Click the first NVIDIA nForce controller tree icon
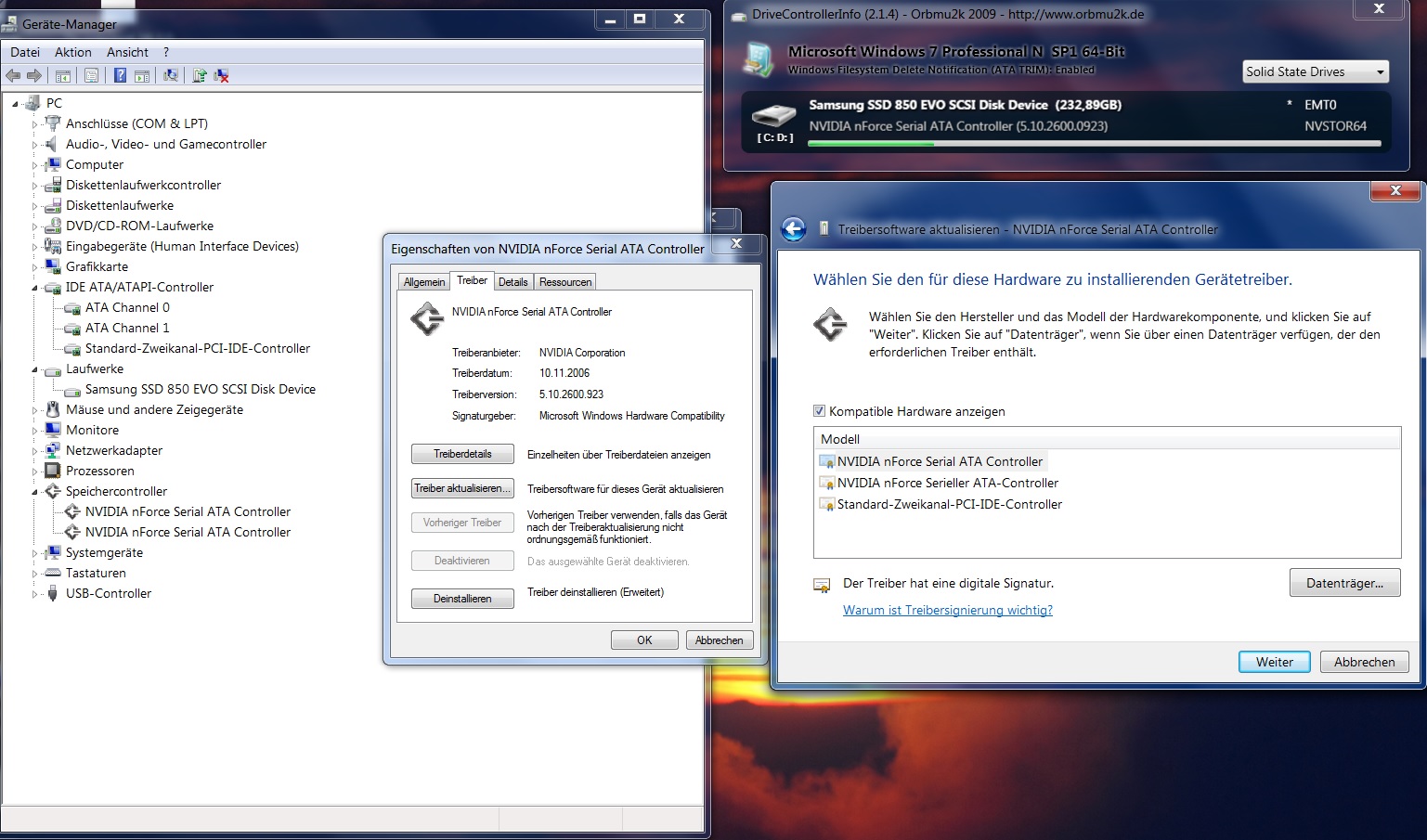 tap(72, 511)
